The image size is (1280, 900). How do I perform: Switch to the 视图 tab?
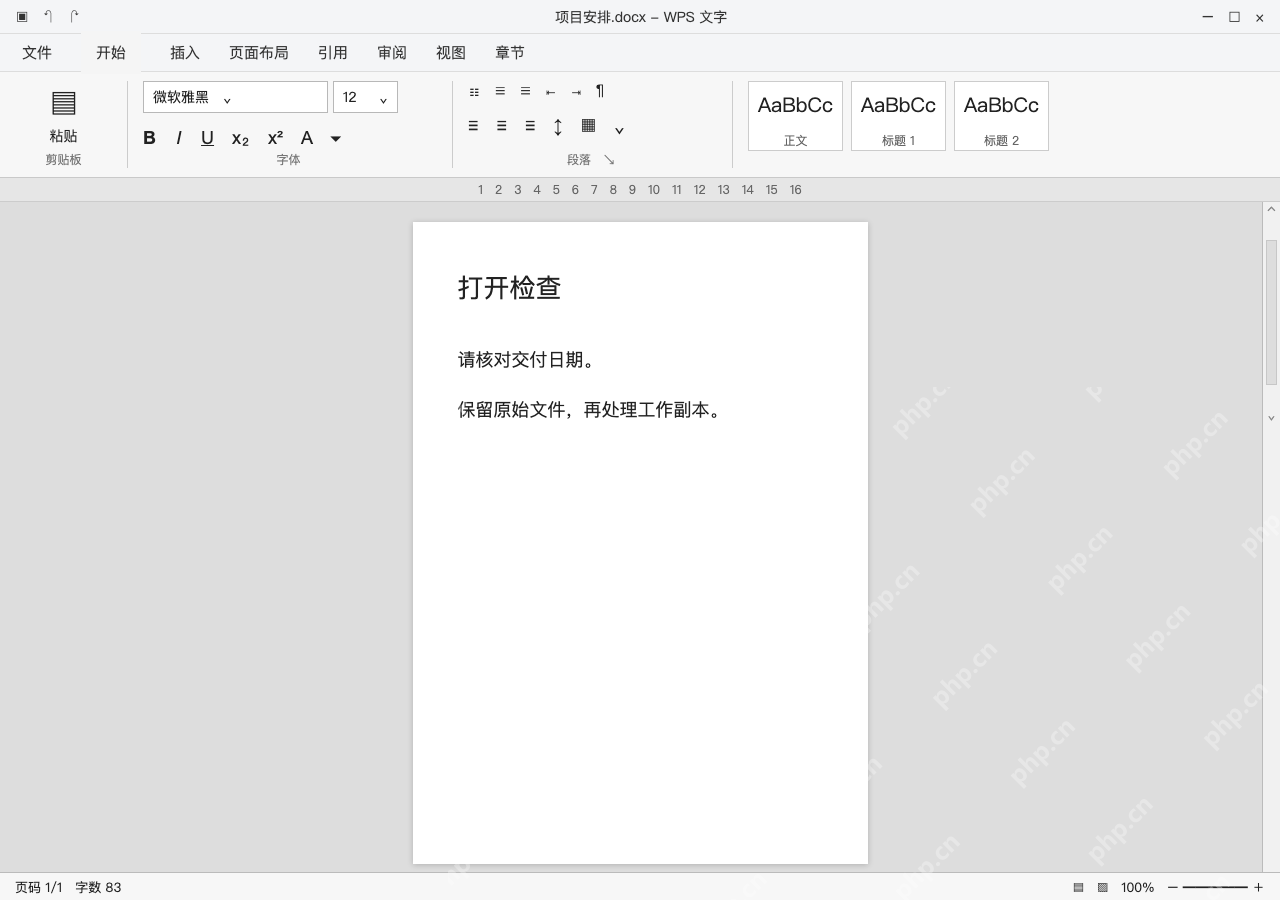451,53
